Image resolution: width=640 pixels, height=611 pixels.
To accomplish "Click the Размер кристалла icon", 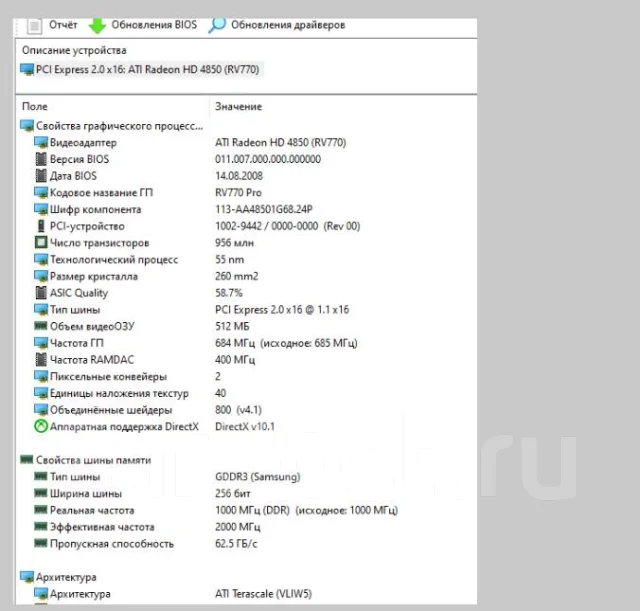I will [41, 276].
